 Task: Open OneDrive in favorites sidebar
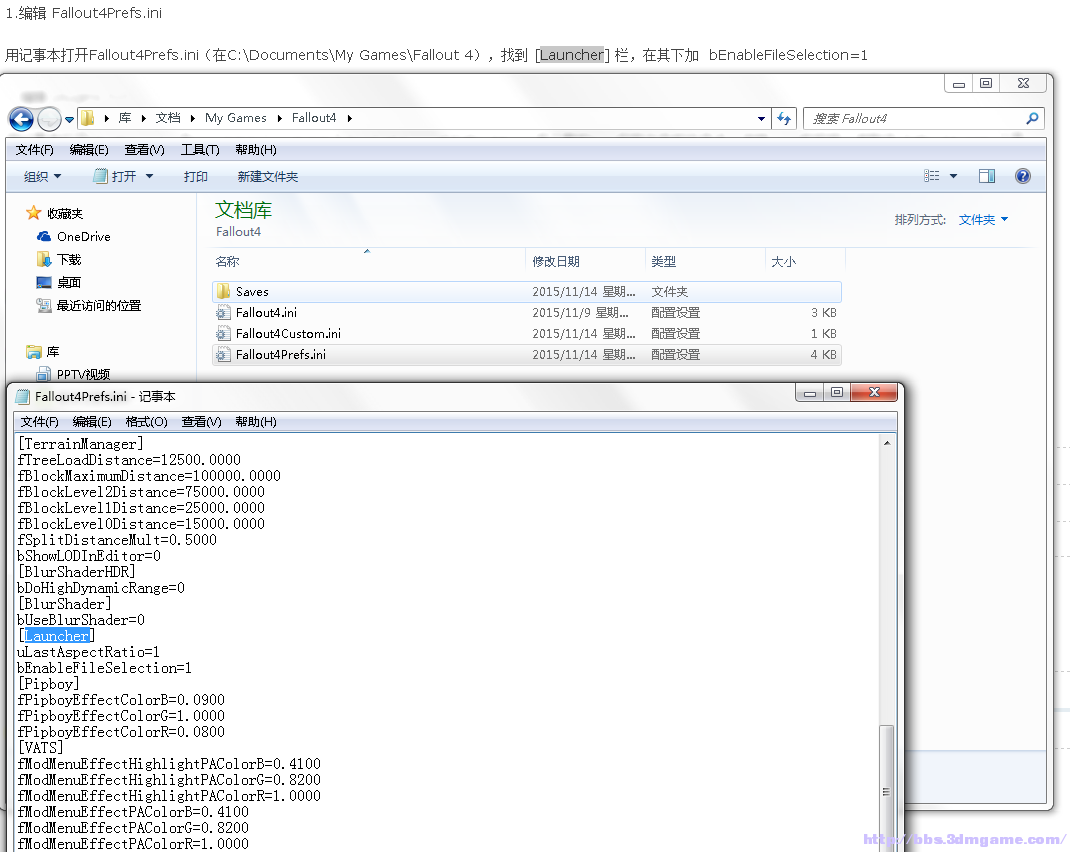tap(83, 237)
